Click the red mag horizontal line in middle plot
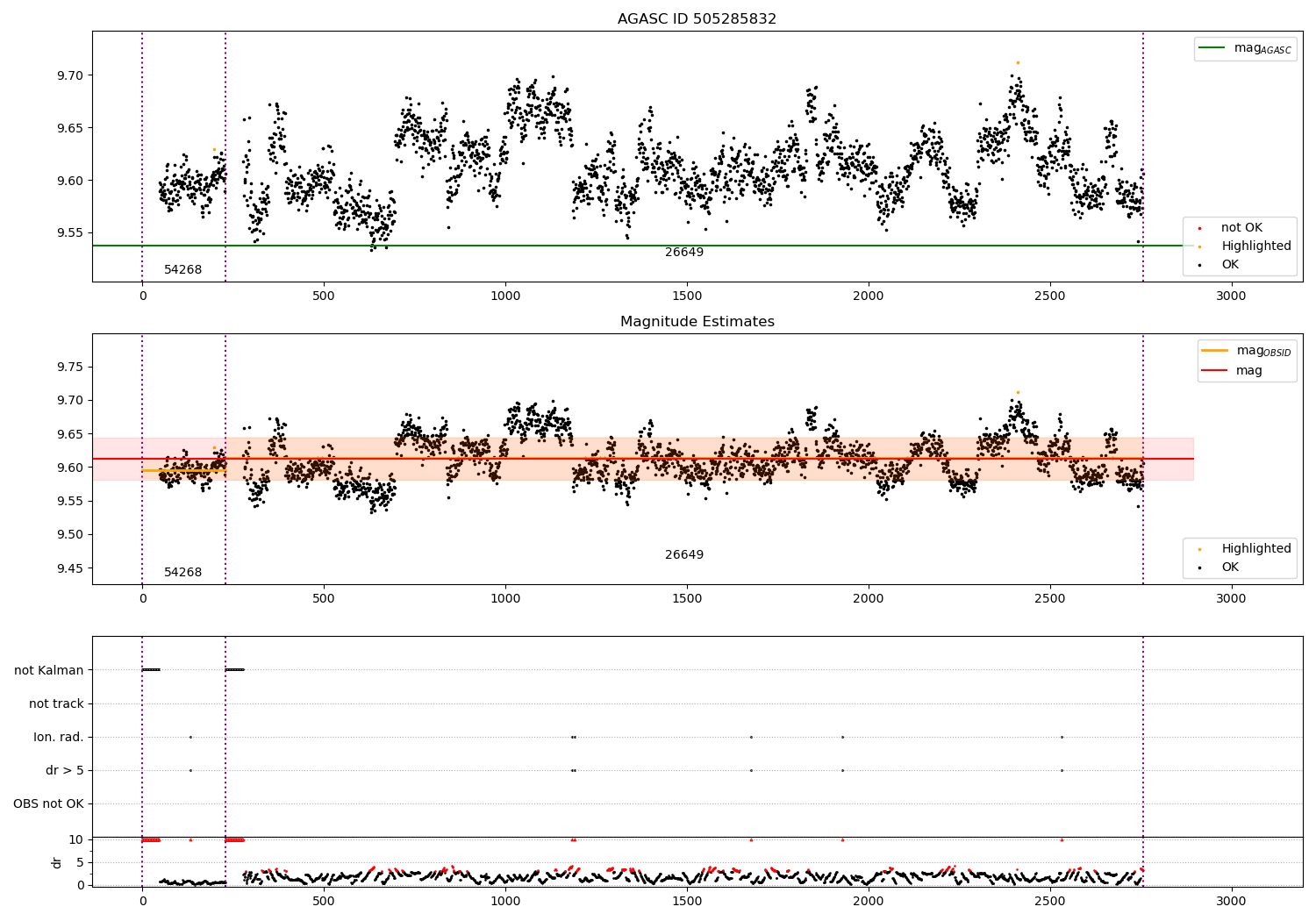Image resolution: width=1316 pixels, height=921 pixels. (x=642, y=459)
